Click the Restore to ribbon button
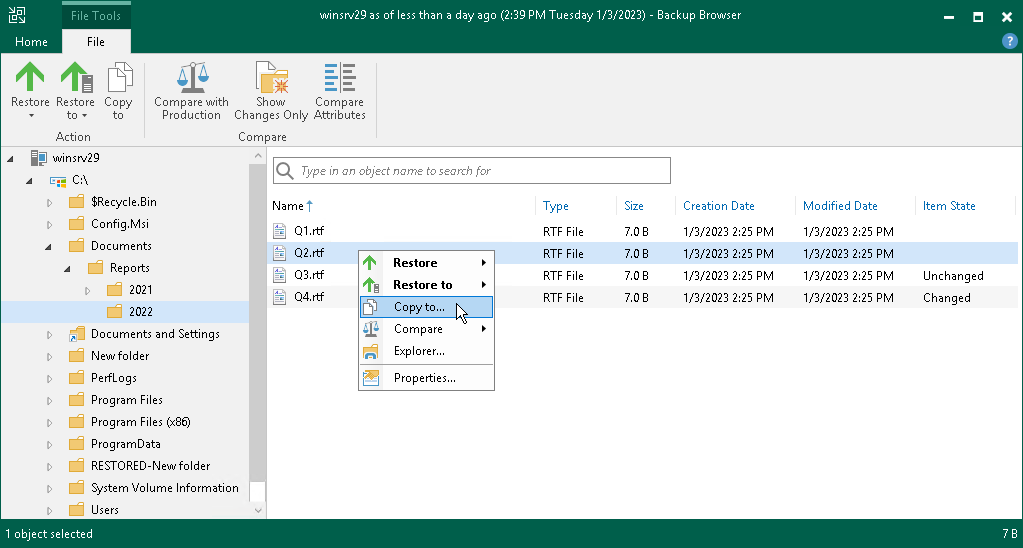1023x548 pixels. point(76,91)
